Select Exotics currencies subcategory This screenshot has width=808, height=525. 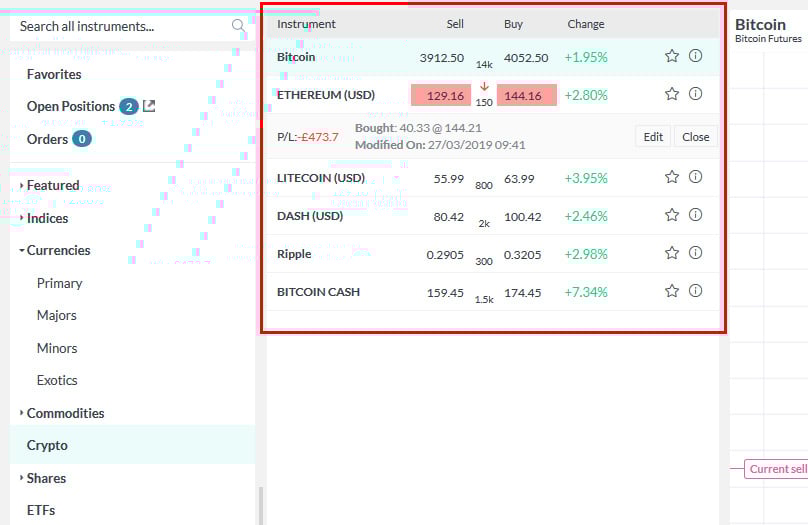(x=57, y=380)
